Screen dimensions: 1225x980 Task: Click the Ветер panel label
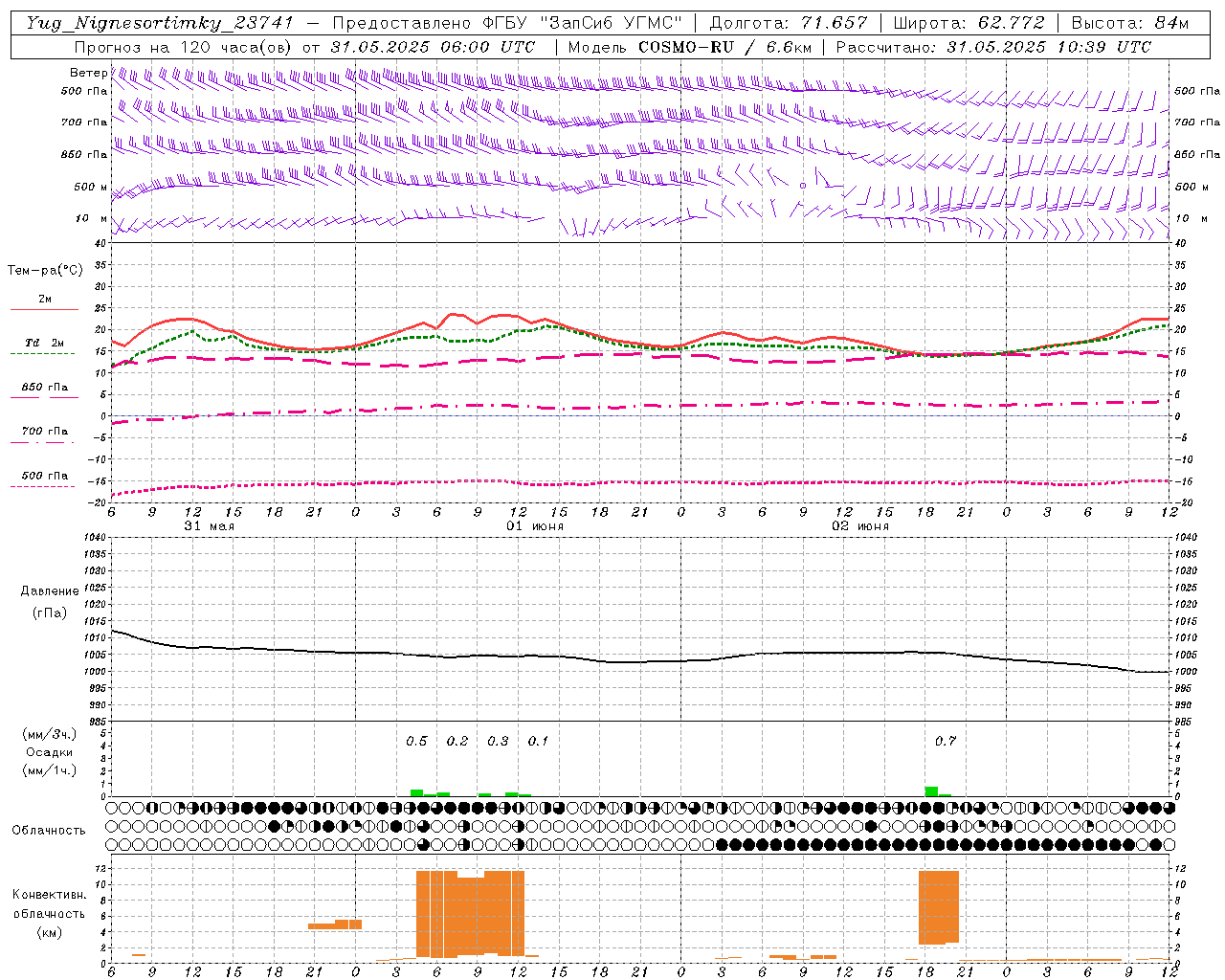click(x=88, y=73)
